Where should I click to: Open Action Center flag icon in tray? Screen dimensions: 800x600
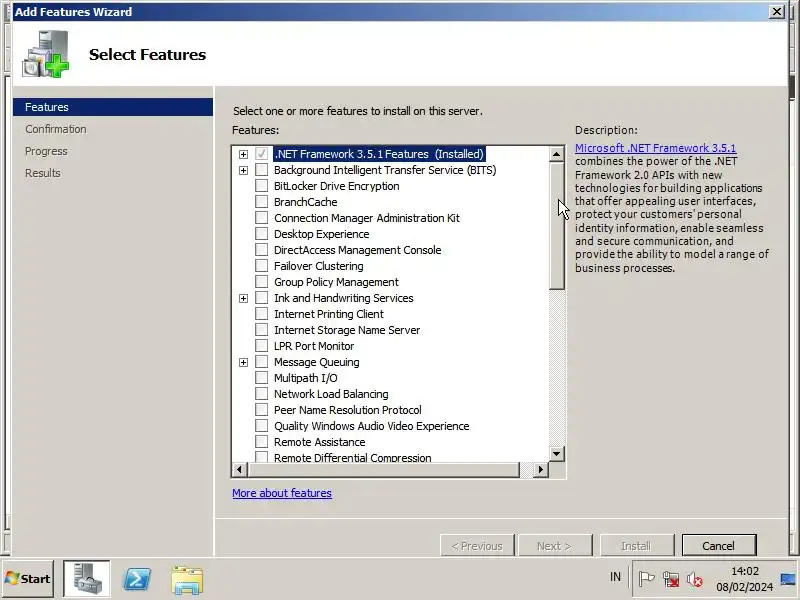coord(646,579)
